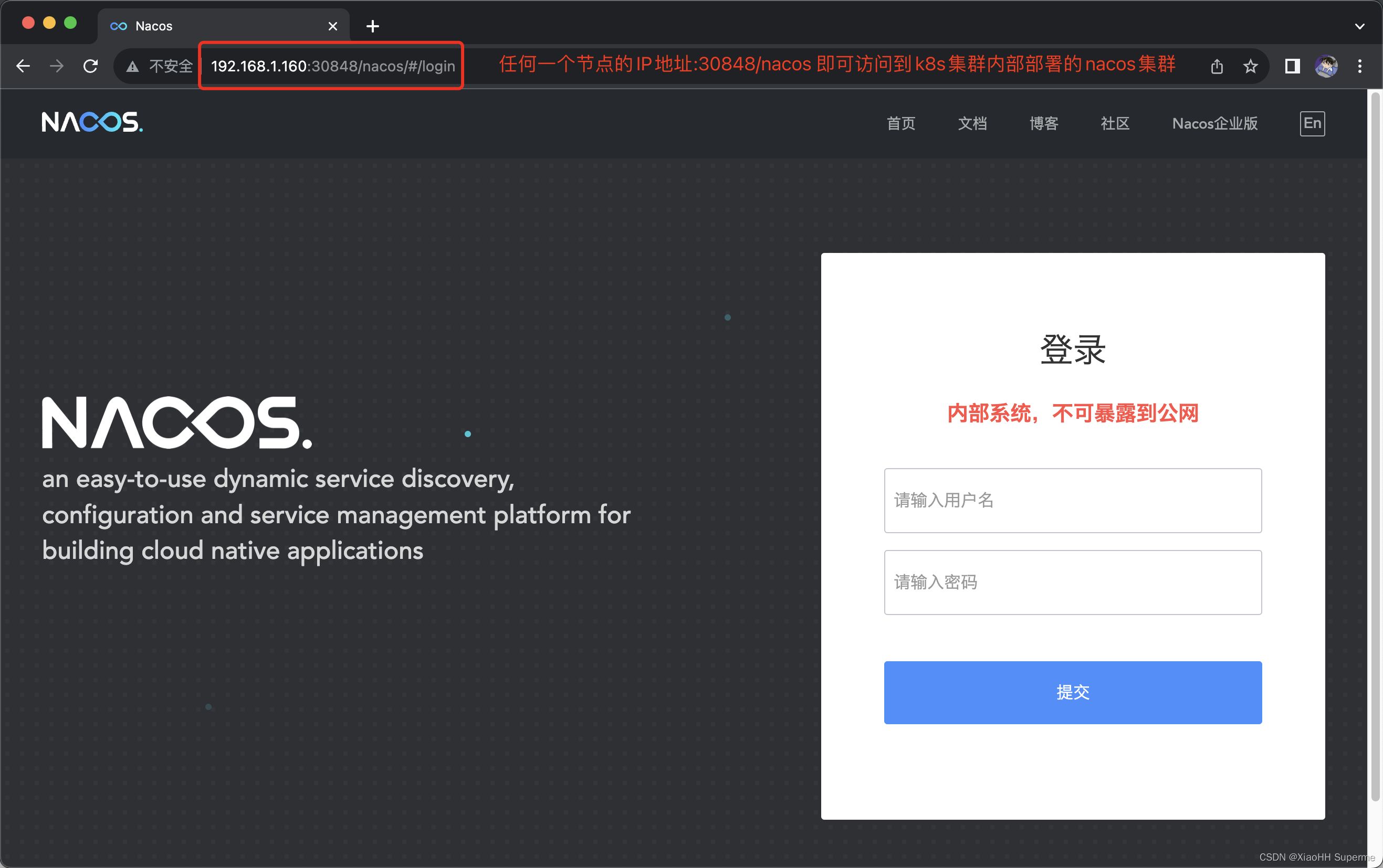This screenshot has height=868, width=1383.
Task: Click the share page icon
Action: tap(1217, 67)
